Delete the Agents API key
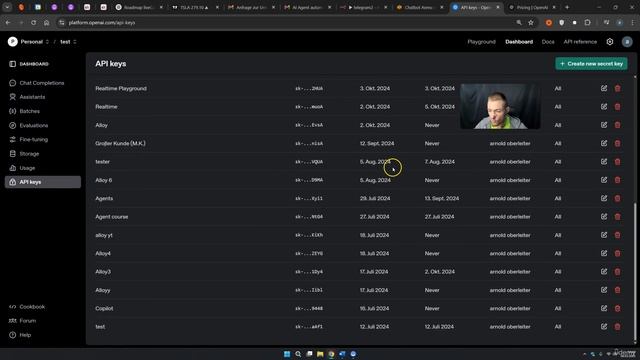The width and height of the screenshot is (640, 360). 618,198
